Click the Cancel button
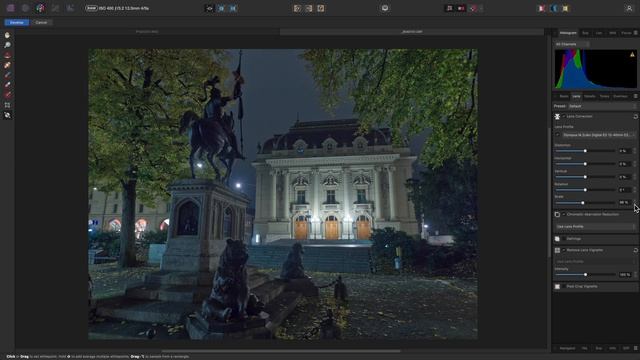The image size is (640, 360). click(x=41, y=22)
